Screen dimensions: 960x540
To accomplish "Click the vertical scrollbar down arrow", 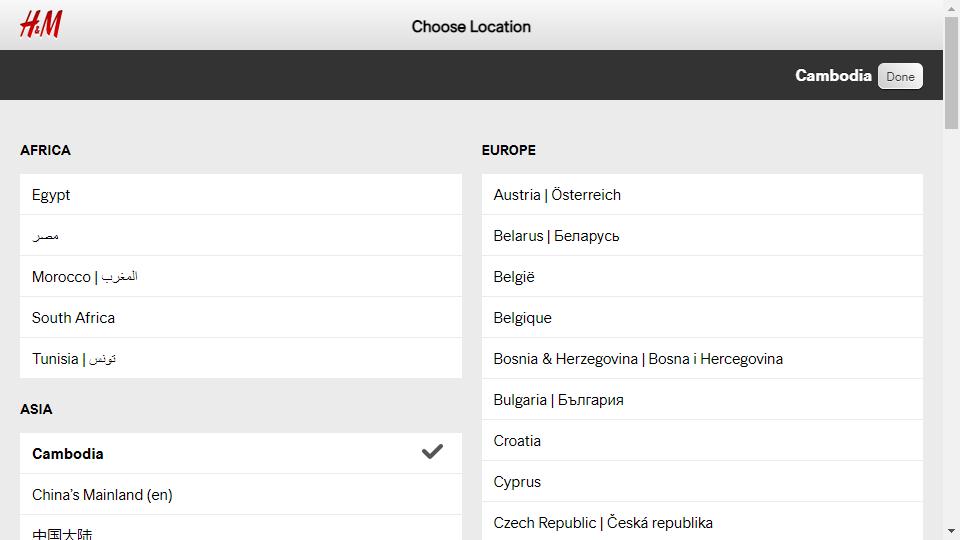I will pyautogui.click(x=951, y=531).
